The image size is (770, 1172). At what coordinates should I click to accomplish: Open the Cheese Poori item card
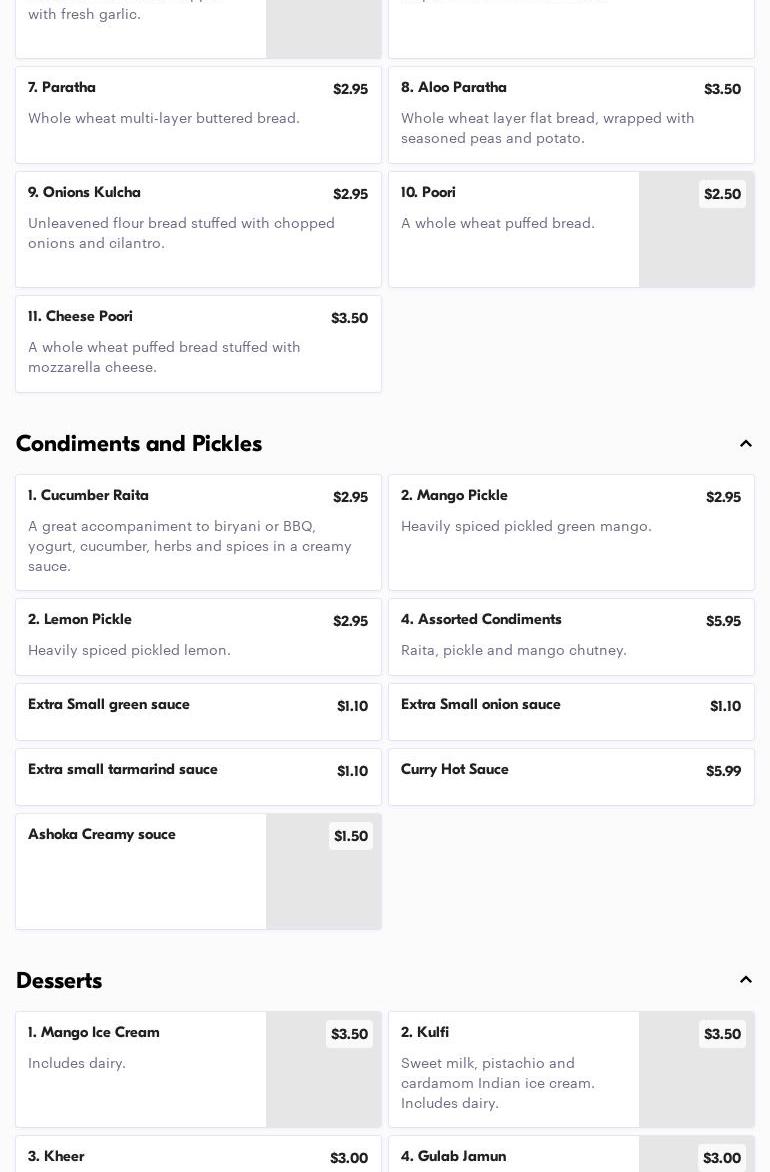[x=198, y=343]
